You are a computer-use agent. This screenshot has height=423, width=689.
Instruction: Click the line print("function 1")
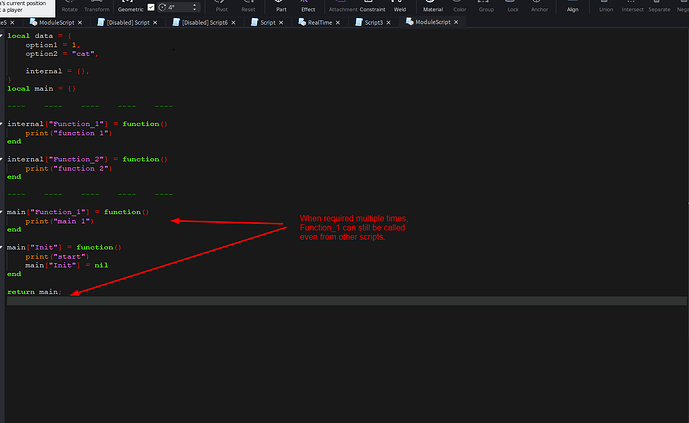pyautogui.click(x=69, y=133)
